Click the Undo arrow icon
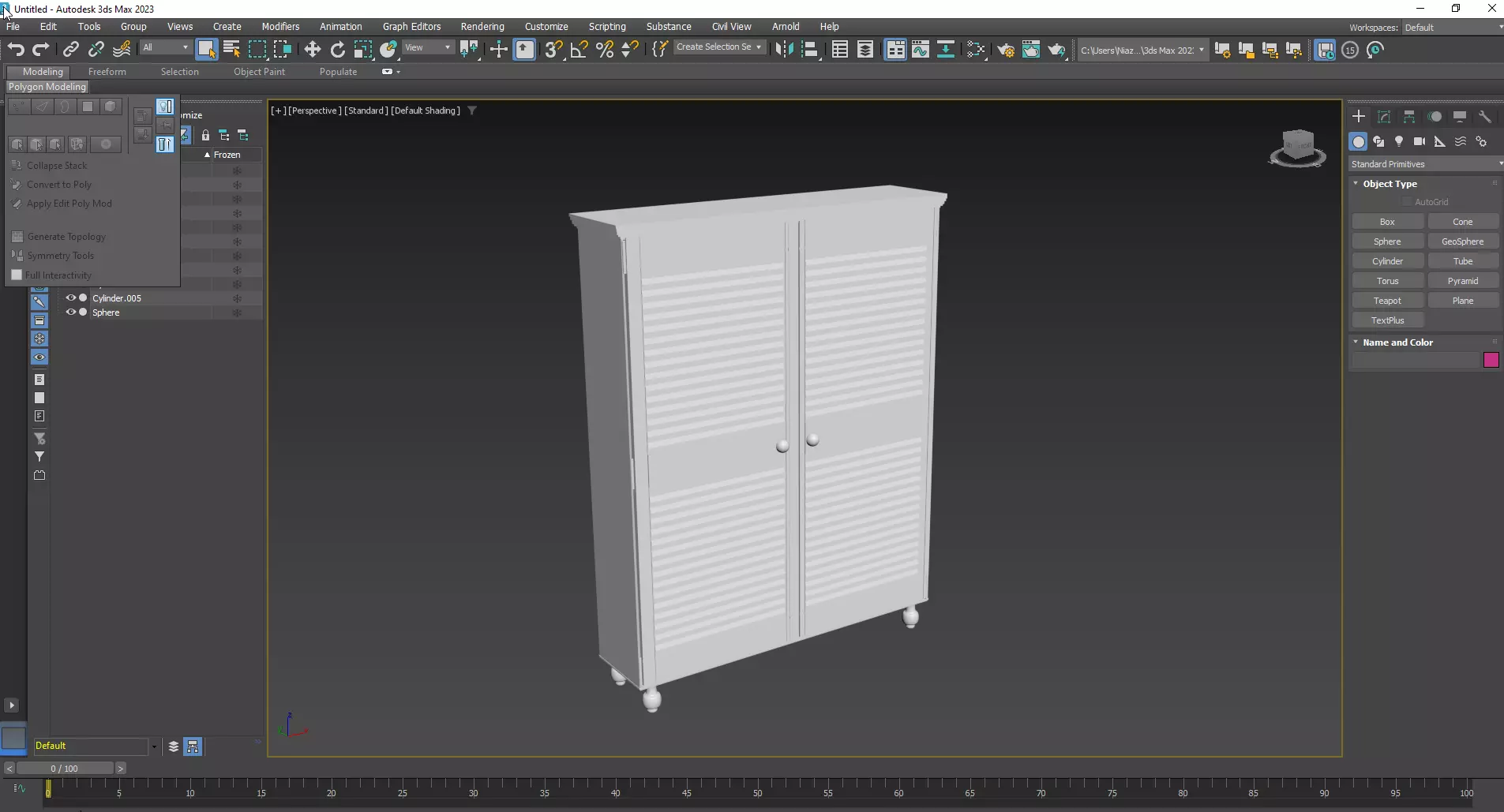 tap(16, 50)
